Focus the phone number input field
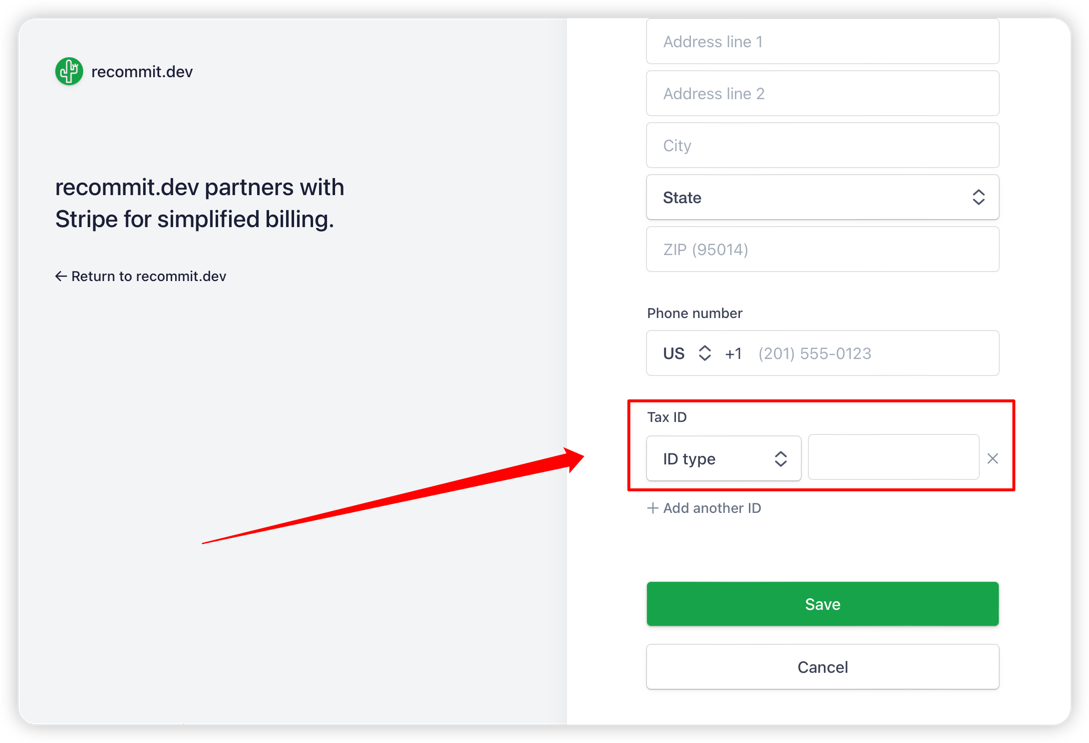This screenshot has height=743, width=1089. (870, 353)
